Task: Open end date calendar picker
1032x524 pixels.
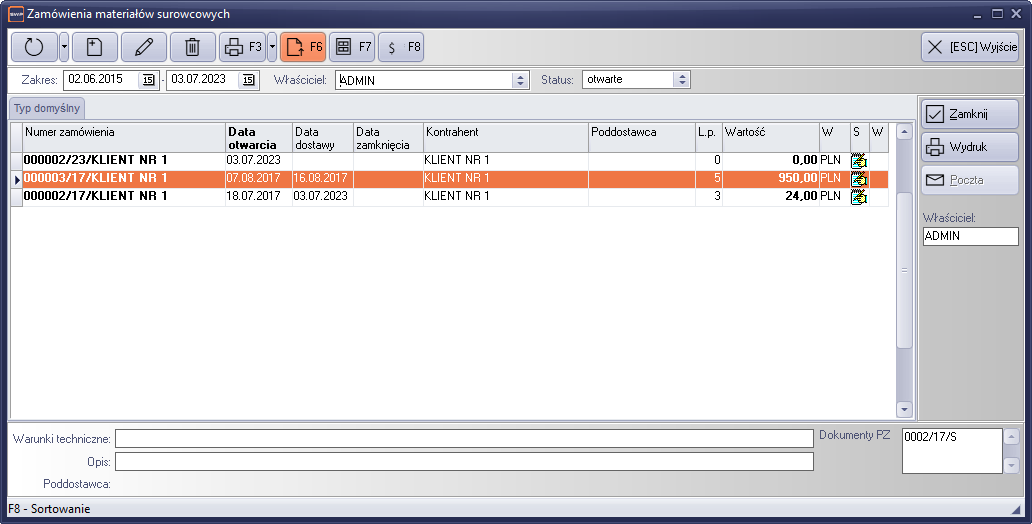Action: click(249, 80)
